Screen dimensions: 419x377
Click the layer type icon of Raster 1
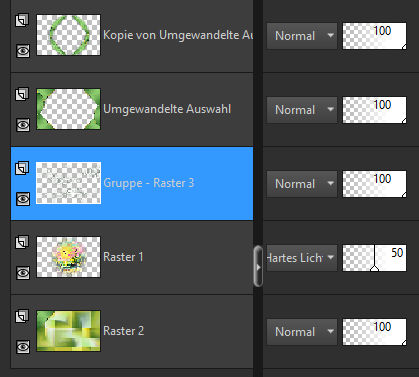pos(22,242)
